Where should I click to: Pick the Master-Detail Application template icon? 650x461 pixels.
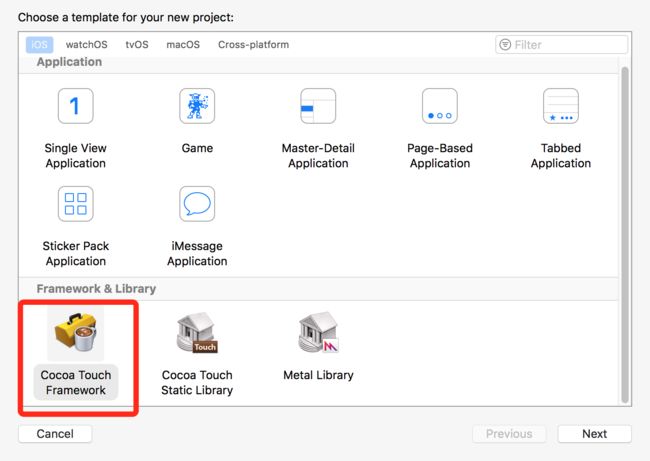pos(318,106)
